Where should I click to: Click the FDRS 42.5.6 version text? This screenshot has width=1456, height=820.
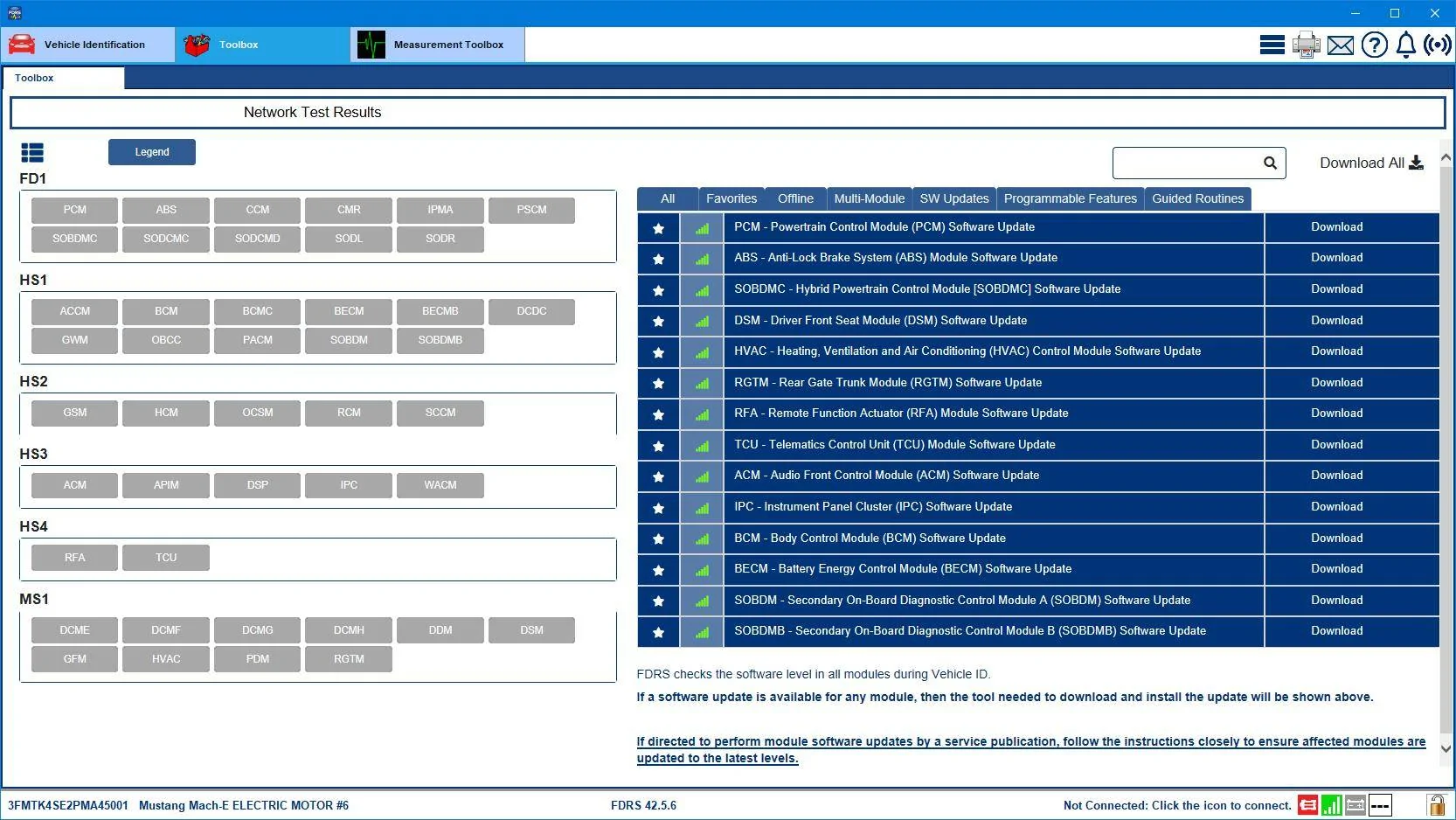click(x=643, y=806)
